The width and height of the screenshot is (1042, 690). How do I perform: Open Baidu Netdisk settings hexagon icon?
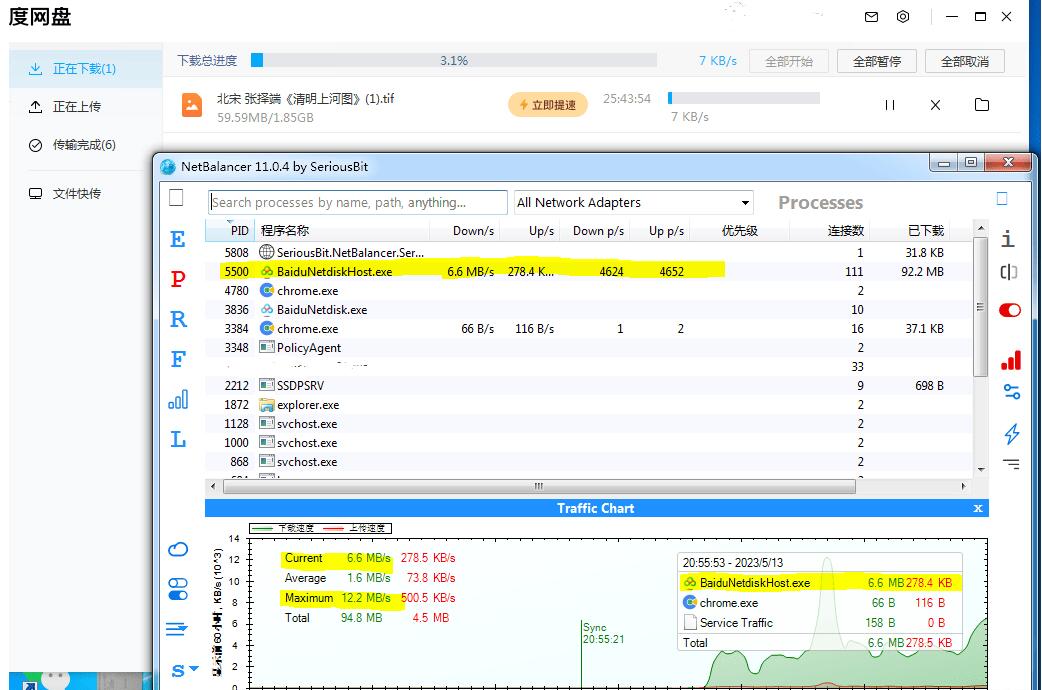pos(902,17)
